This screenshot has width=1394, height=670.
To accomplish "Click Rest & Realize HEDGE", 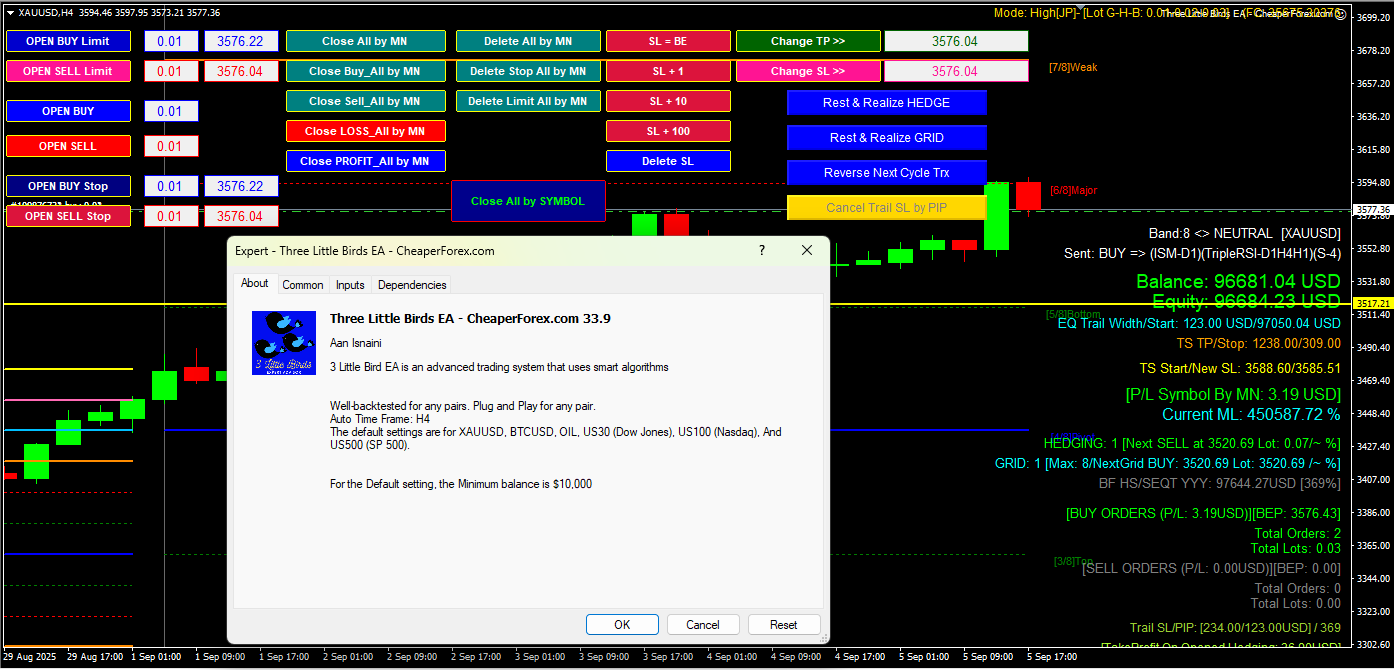I will [x=887, y=103].
